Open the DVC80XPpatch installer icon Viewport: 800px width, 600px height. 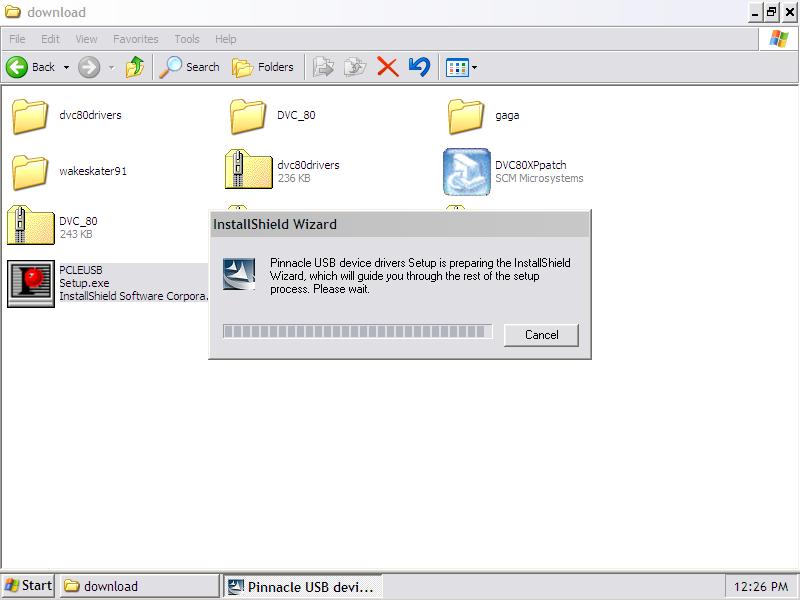[x=466, y=171]
